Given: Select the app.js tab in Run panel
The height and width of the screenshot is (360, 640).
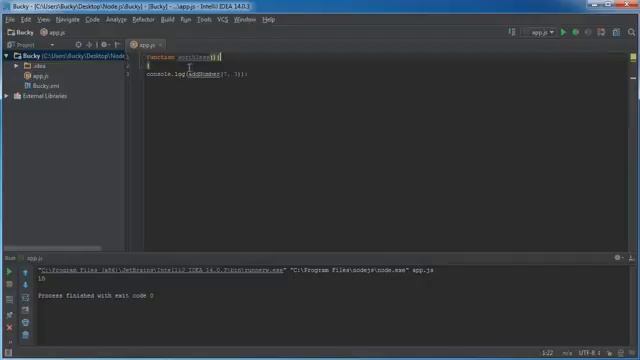Looking at the screenshot, I should click(34, 258).
